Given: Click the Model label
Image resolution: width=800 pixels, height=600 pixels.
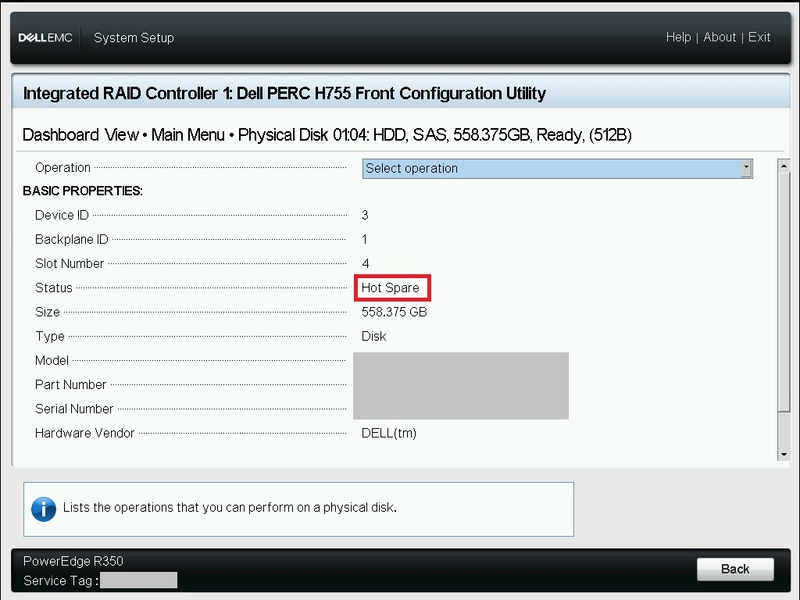Looking at the screenshot, I should click(x=52, y=361).
